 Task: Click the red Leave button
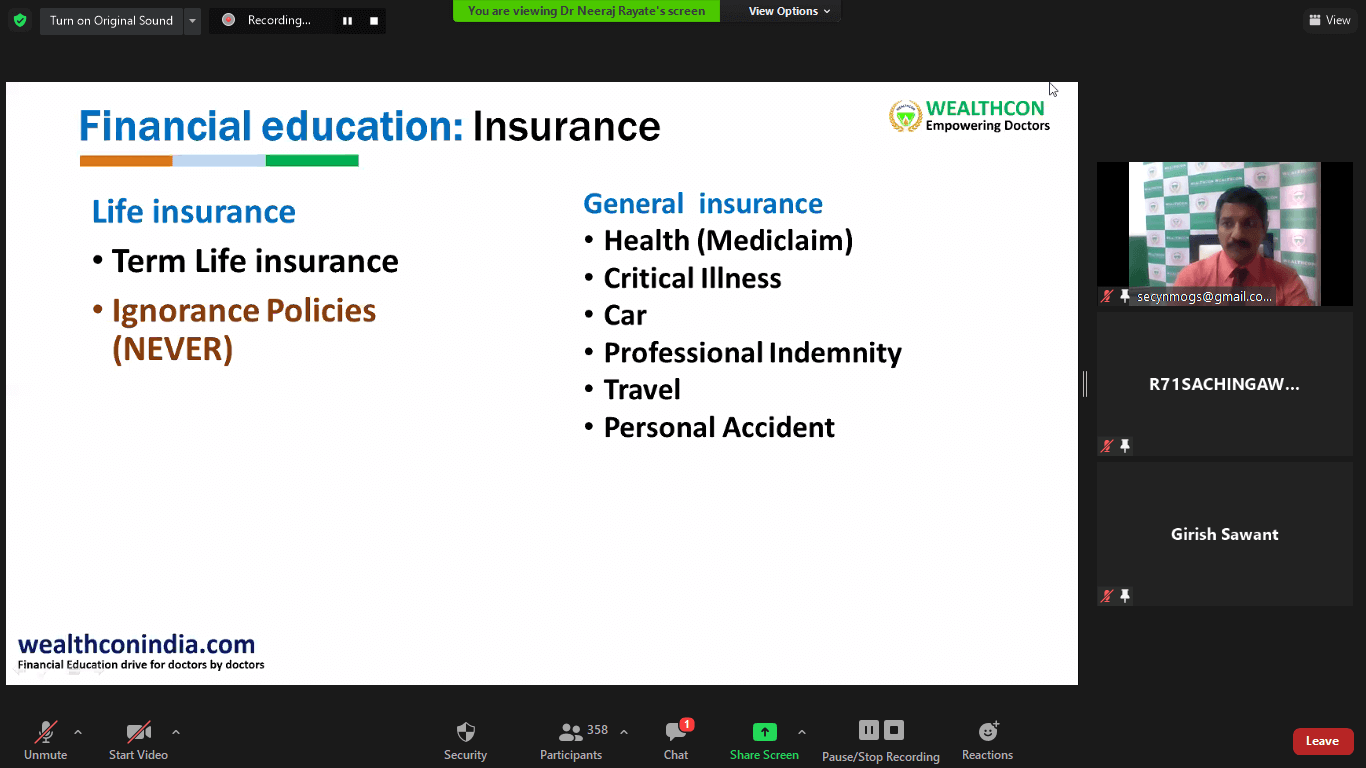(x=1322, y=741)
